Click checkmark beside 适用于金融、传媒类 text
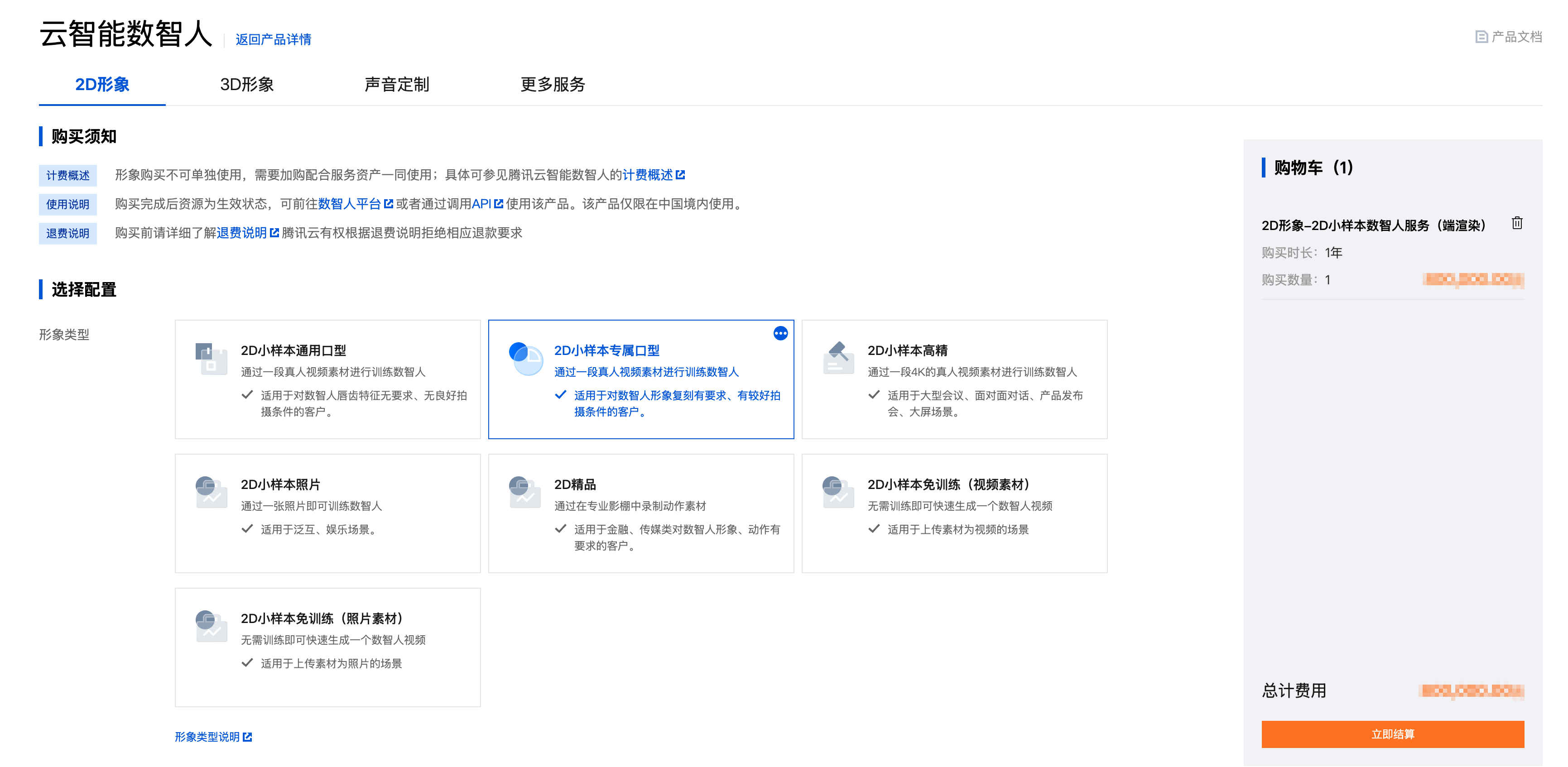This screenshot has width=1568, height=767. coord(561,529)
